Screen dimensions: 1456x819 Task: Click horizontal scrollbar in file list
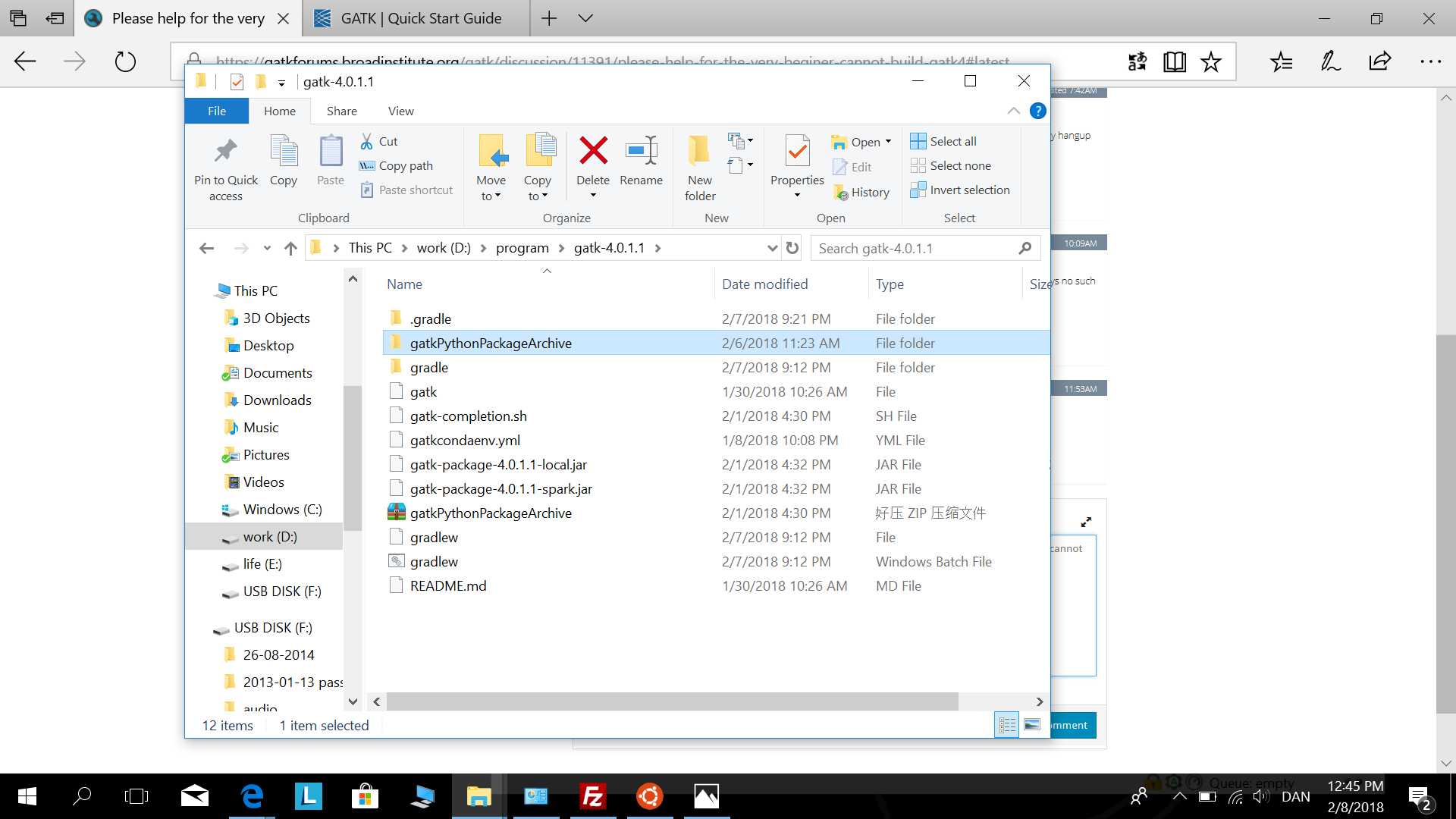pyautogui.click(x=672, y=701)
